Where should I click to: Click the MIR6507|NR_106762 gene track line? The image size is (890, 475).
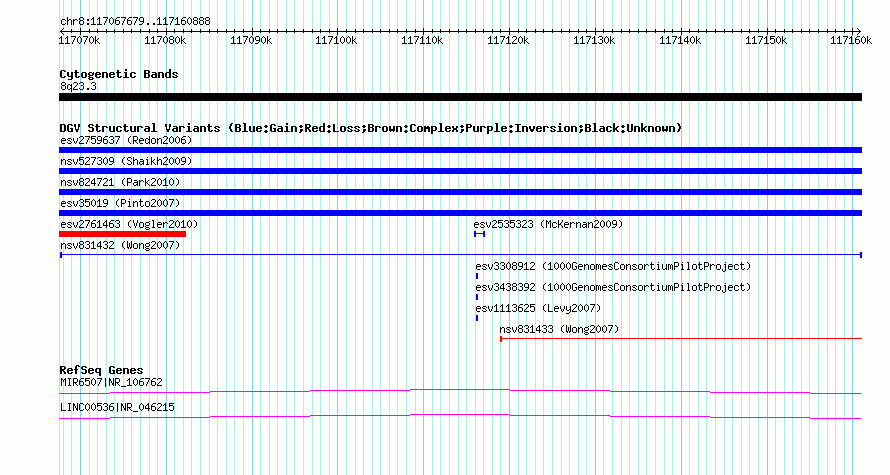[460, 392]
